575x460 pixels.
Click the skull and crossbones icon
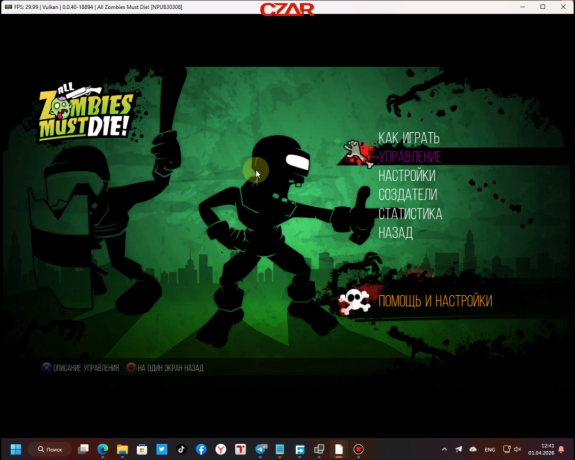[354, 302]
